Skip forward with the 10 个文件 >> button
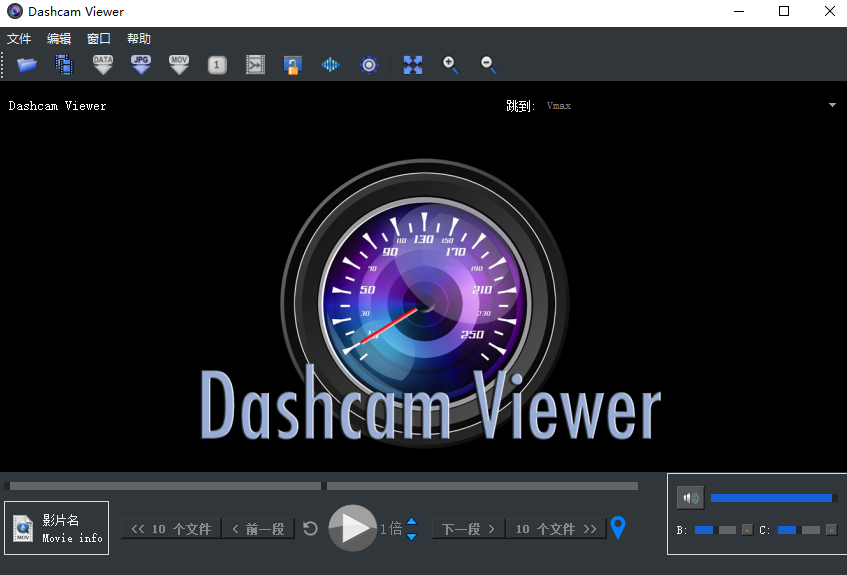 point(556,529)
